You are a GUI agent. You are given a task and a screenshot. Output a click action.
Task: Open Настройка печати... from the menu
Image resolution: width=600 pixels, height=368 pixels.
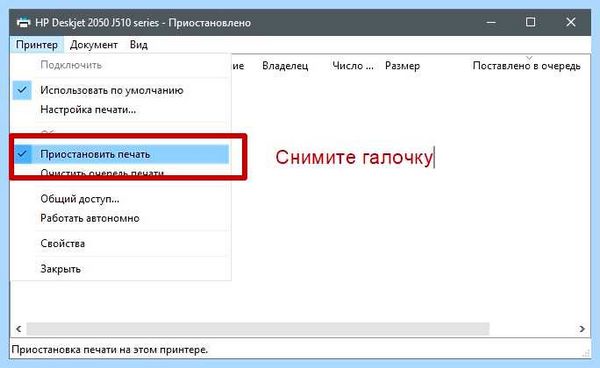tap(121, 110)
